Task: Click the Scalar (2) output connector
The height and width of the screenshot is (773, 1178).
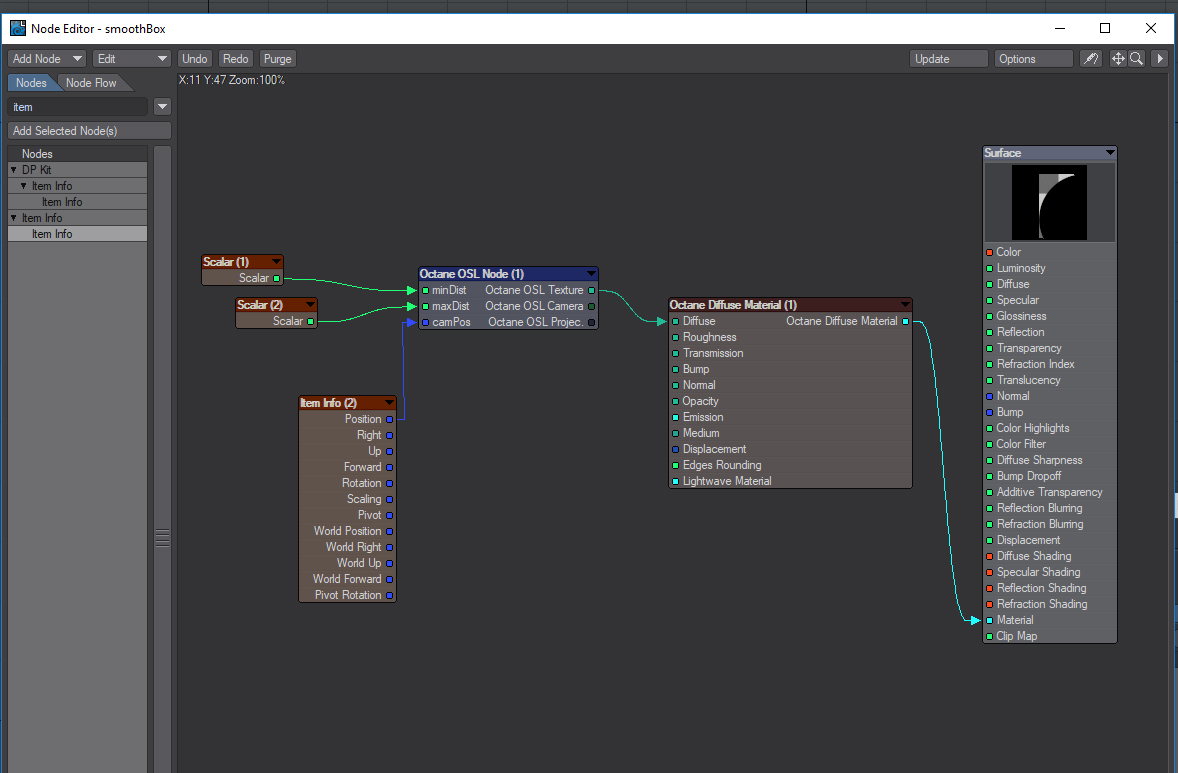Action: point(310,321)
